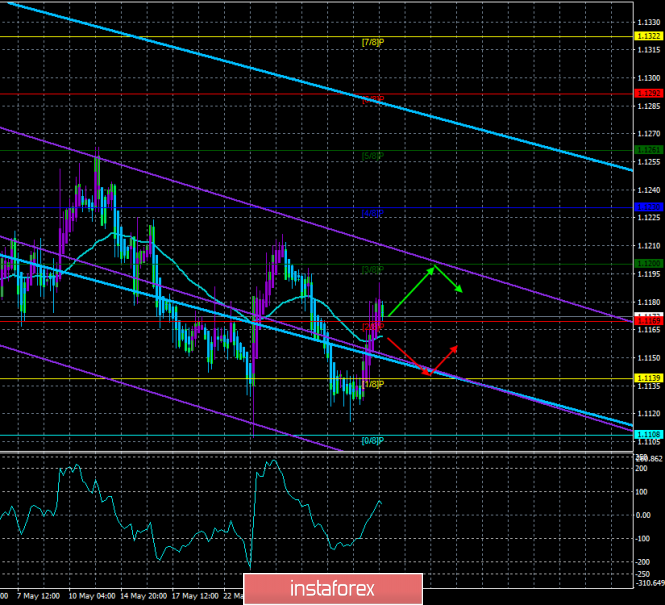Click the 7 May 12:00 date marker
Viewport: 665px width, 605px height.
[x=39, y=596]
